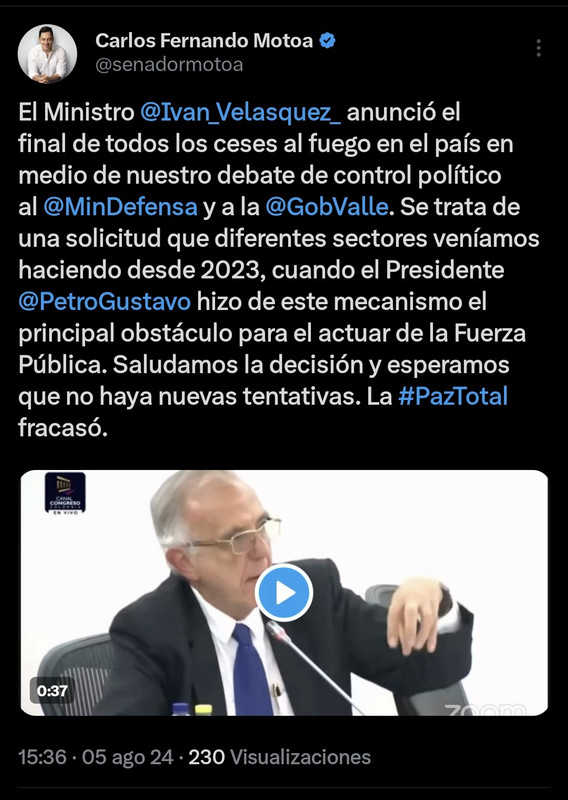Click the Canal Congreso logo in video
The image size is (568, 800).
(x=65, y=493)
